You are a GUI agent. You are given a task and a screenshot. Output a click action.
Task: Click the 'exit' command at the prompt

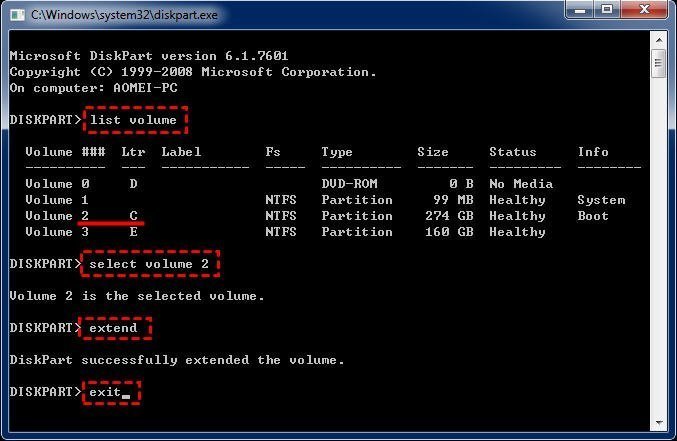[105, 392]
